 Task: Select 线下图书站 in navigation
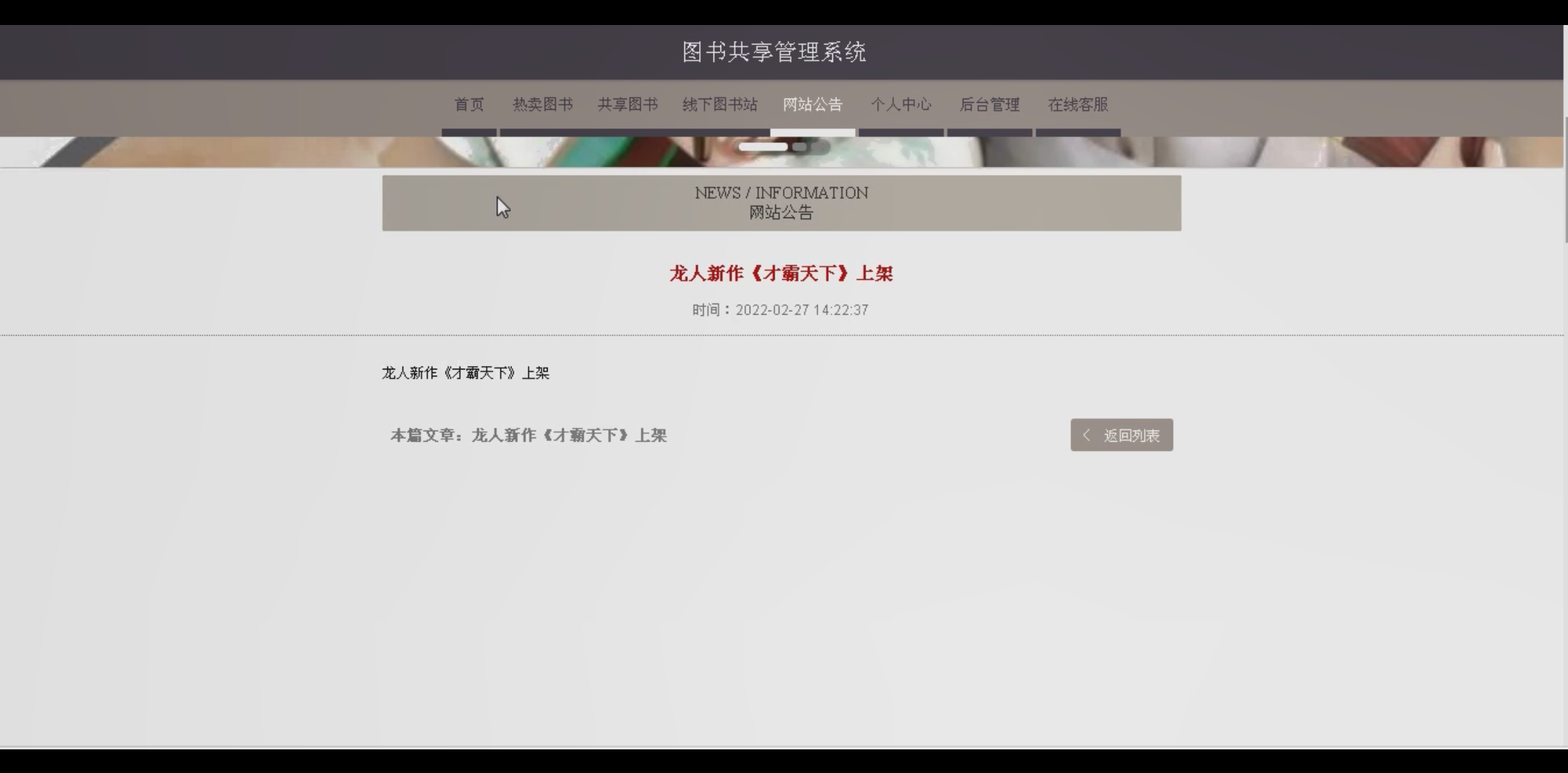point(720,105)
